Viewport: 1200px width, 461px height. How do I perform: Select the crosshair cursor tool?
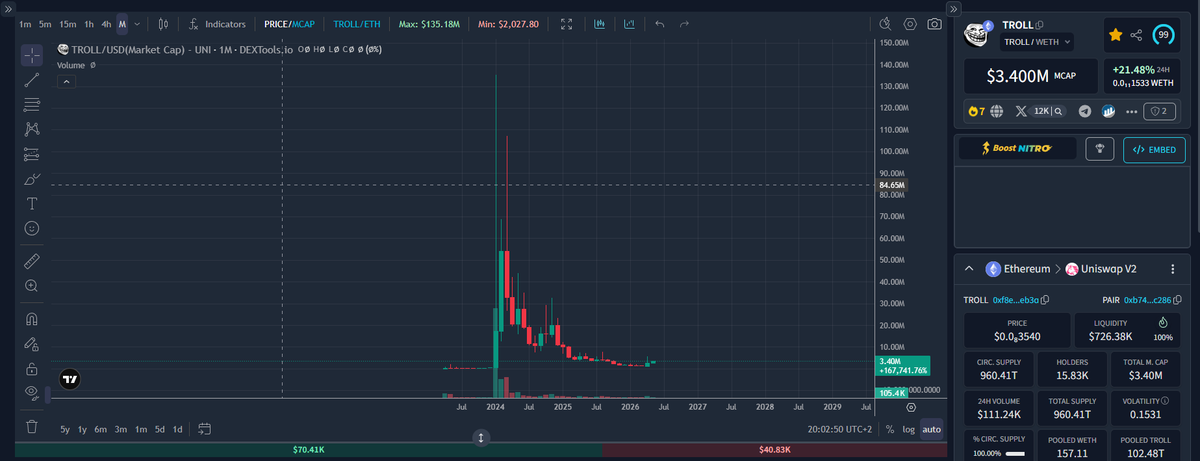click(x=31, y=55)
